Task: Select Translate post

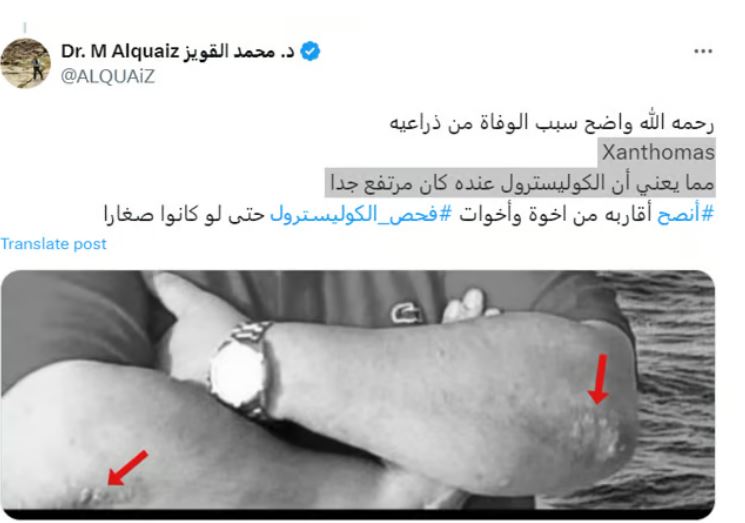Action: point(53,244)
